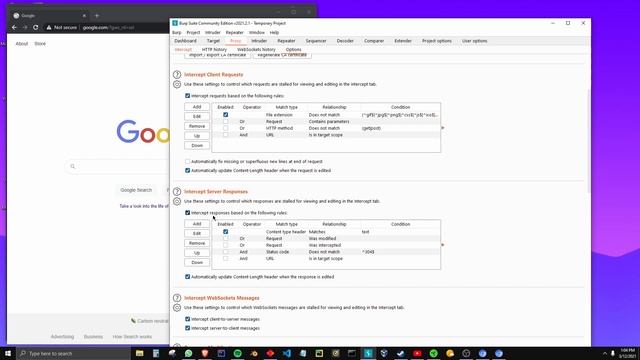Toggle auto-update Content-Length when request is edited

click(x=188, y=171)
